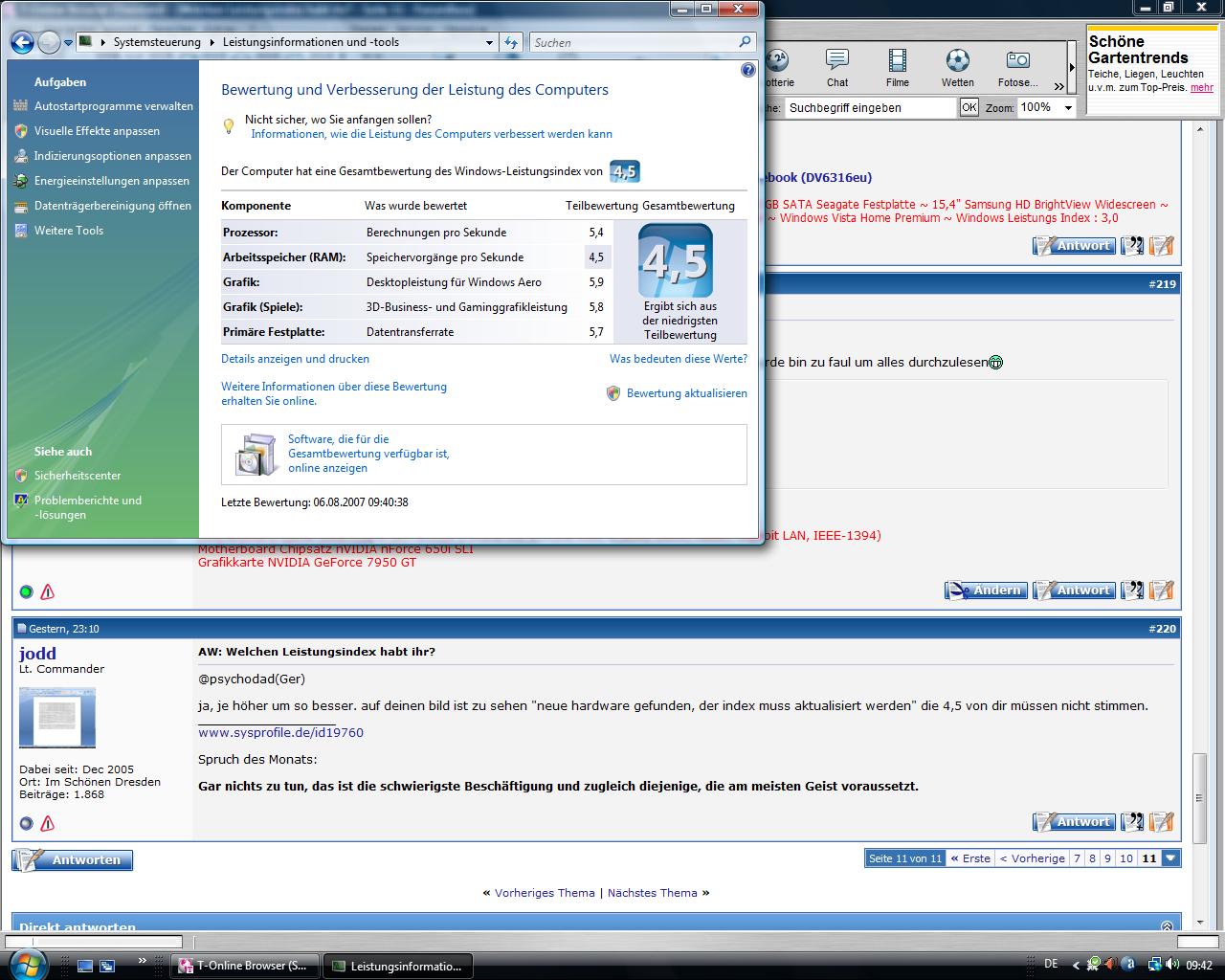Image resolution: width=1225 pixels, height=980 pixels.
Task: Click online status icon in post #219
Action: pos(26,592)
